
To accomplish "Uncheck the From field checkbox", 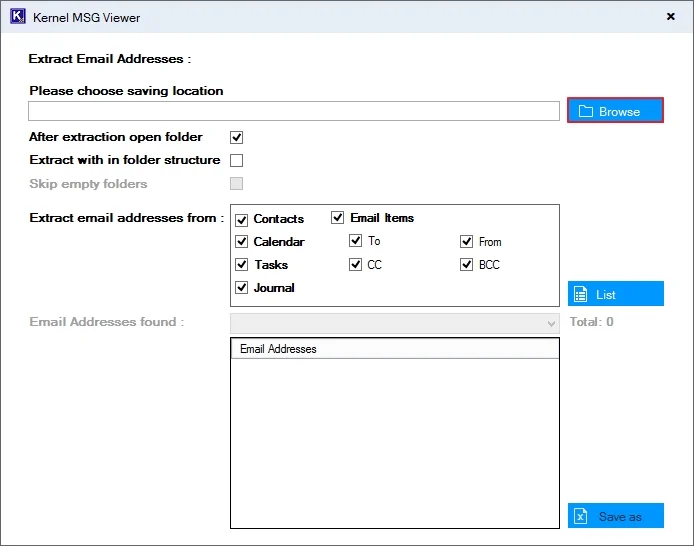I will [467, 242].
